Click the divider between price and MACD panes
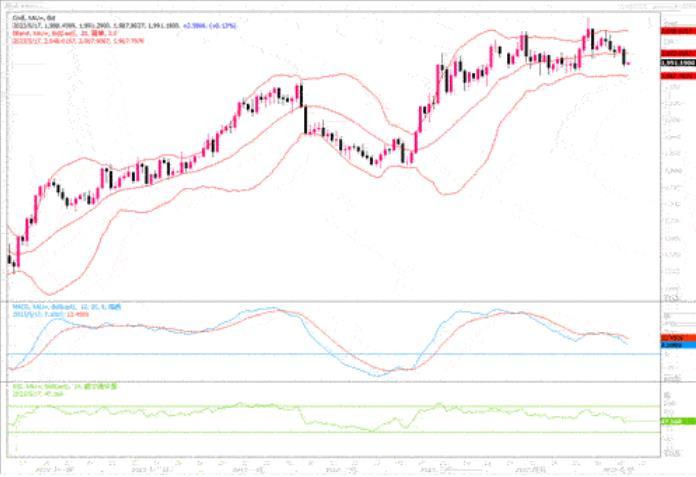The height and width of the screenshot is (477, 696). point(330,300)
